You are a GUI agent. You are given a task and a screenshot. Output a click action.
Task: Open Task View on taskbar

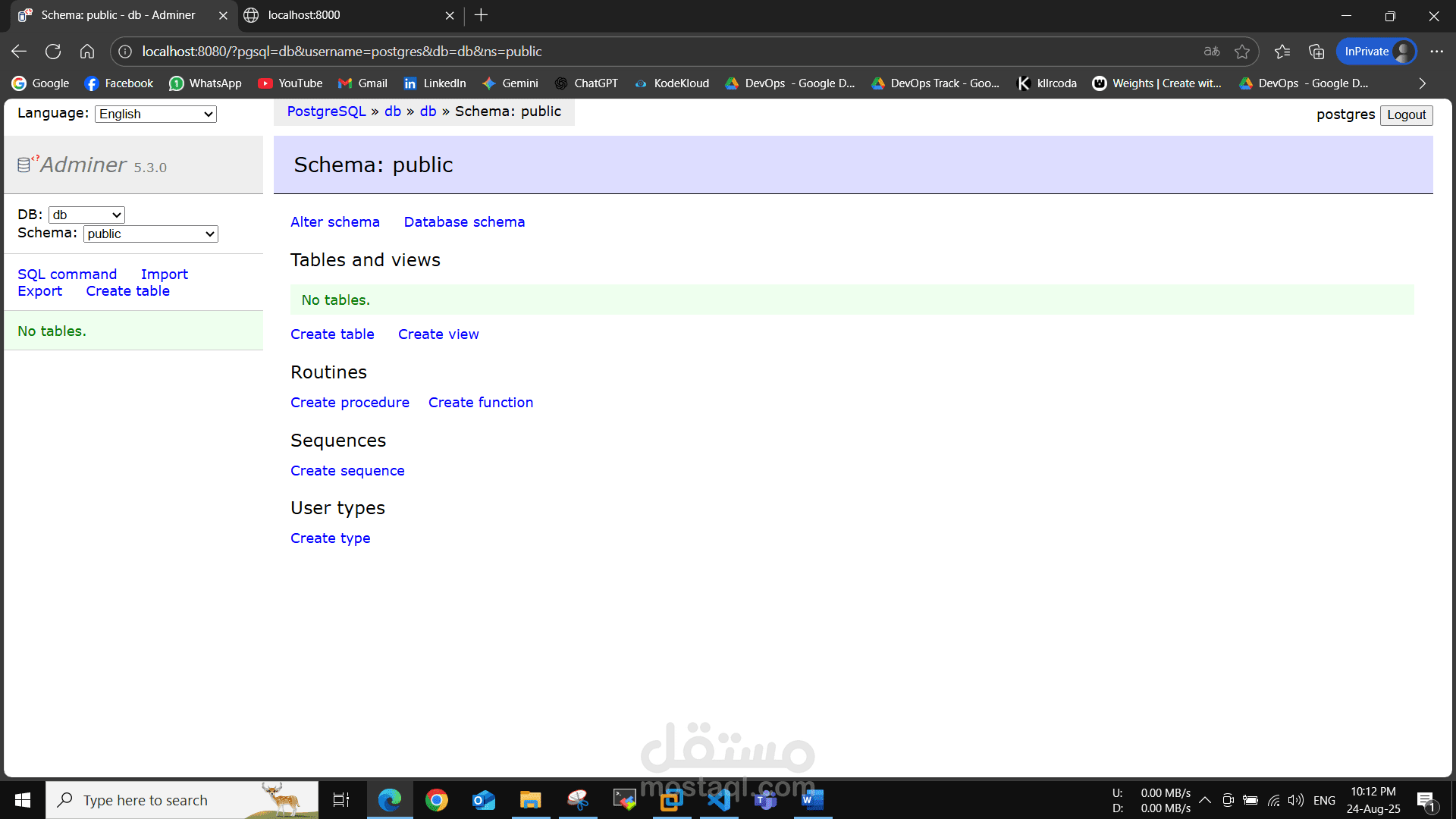pos(341,800)
